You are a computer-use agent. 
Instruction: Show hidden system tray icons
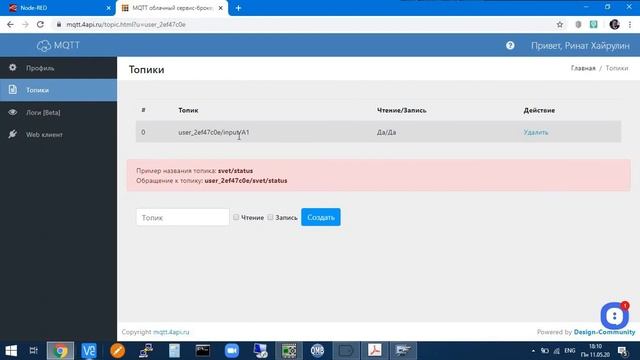click(533, 351)
